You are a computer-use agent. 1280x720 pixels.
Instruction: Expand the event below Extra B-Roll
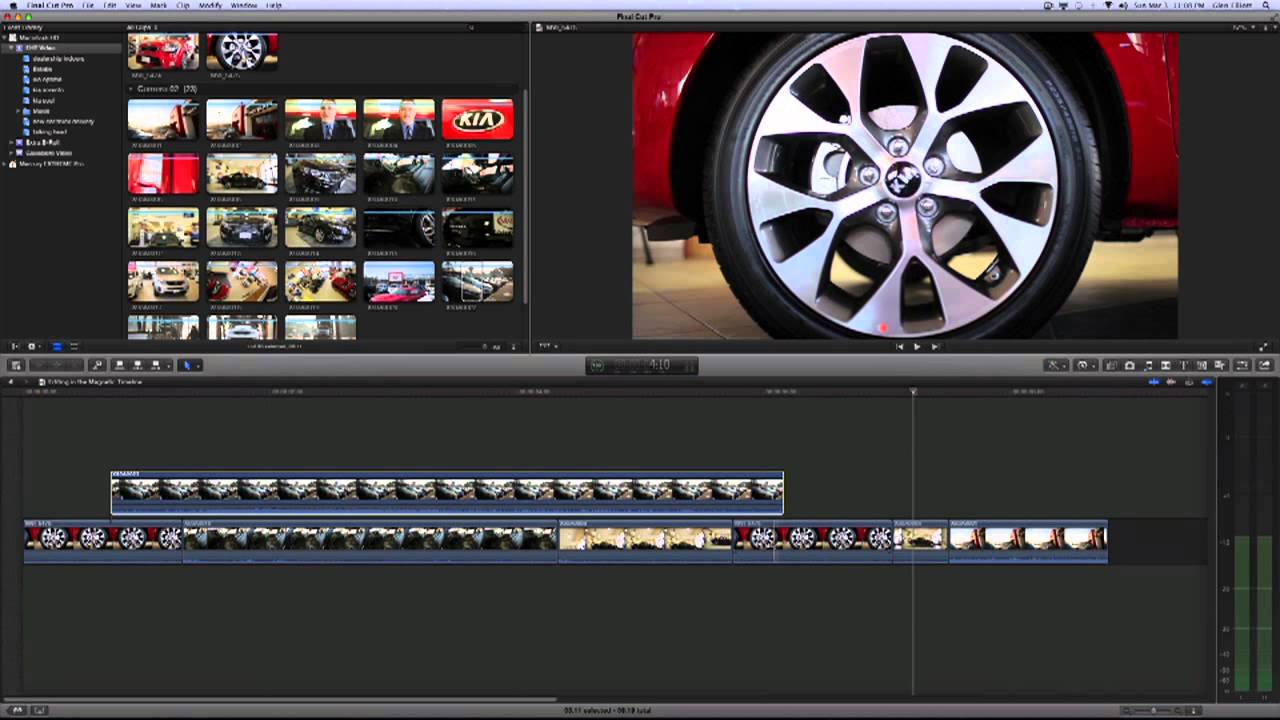tap(11, 153)
